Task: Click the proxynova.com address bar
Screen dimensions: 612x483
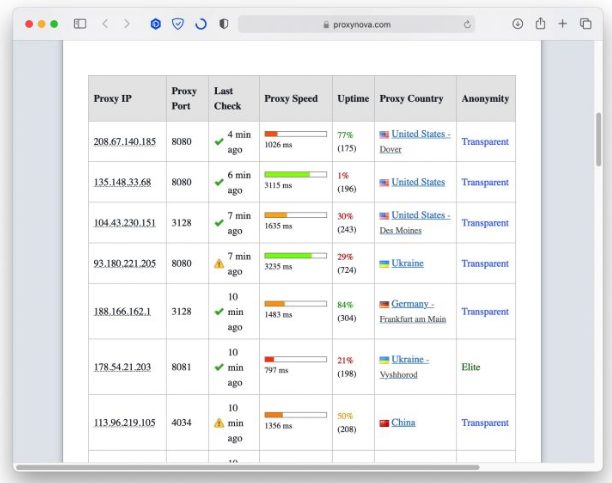Action: coord(356,24)
